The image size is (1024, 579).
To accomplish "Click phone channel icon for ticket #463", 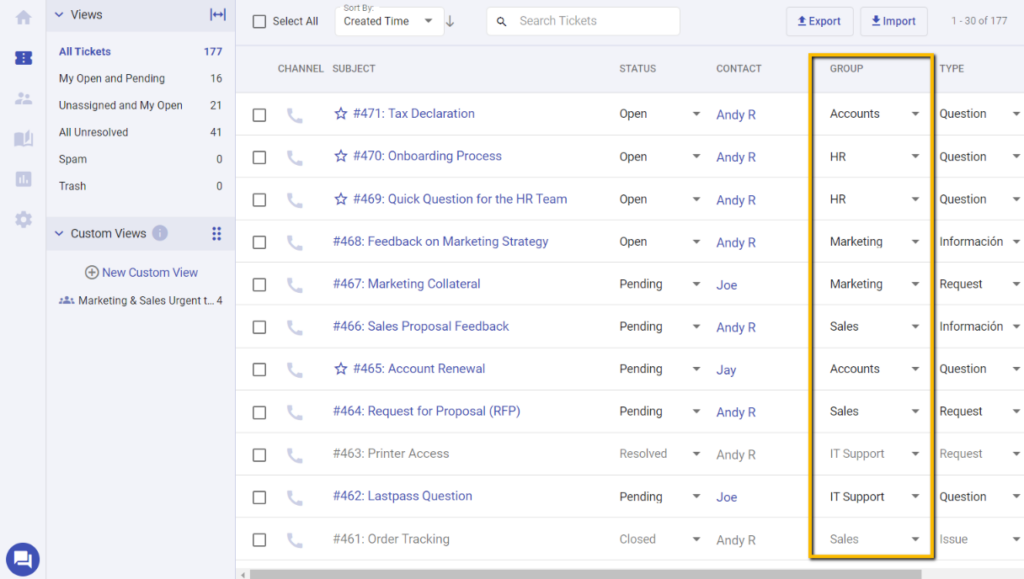I will pyautogui.click(x=295, y=455).
